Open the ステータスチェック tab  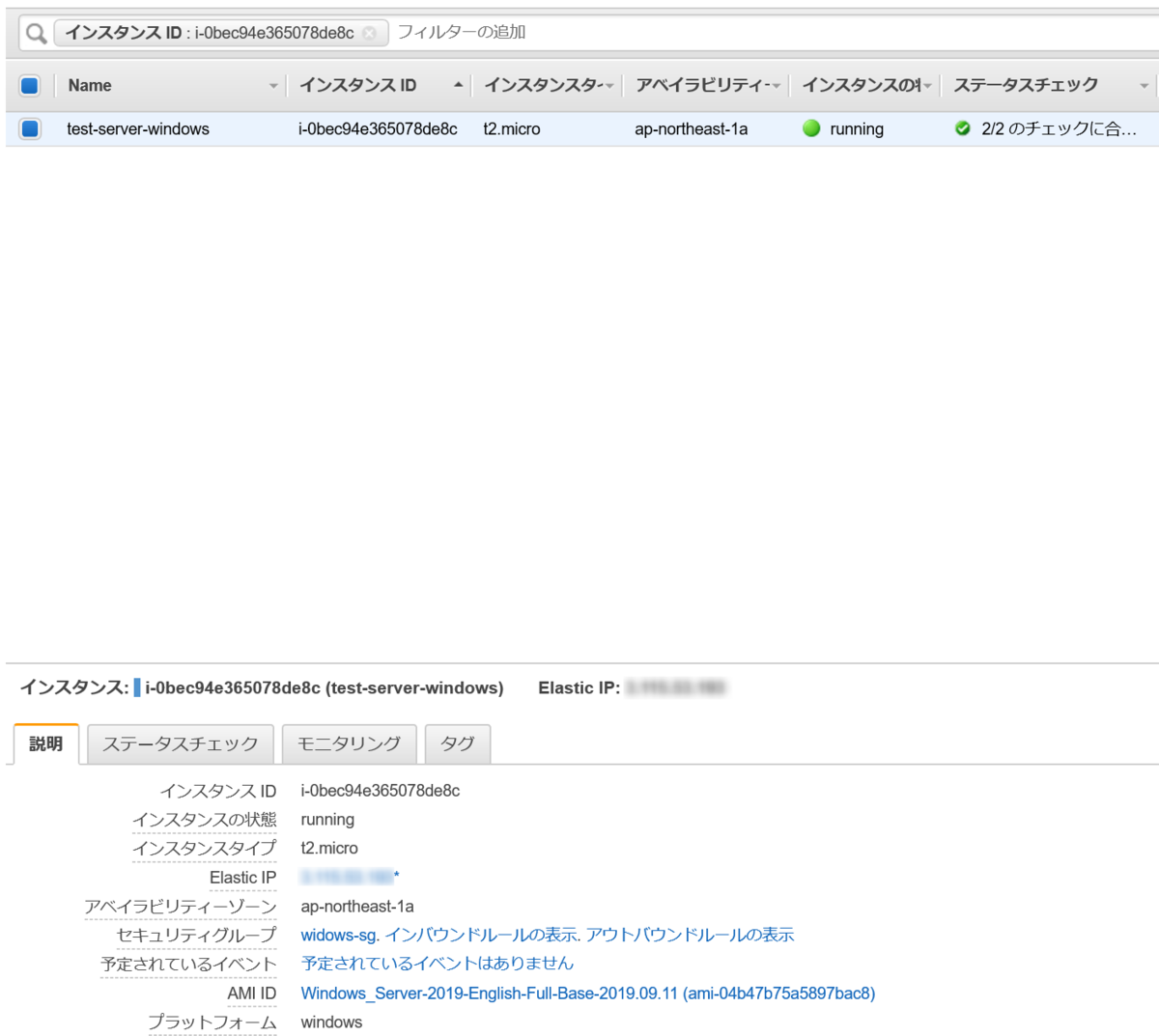[x=180, y=743]
